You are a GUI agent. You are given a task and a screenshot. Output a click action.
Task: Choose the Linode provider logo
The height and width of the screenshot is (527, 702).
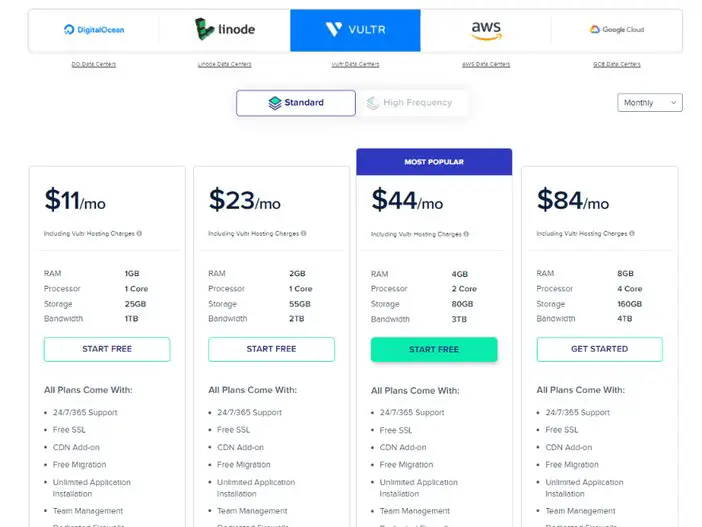click(x=225, y=29)
